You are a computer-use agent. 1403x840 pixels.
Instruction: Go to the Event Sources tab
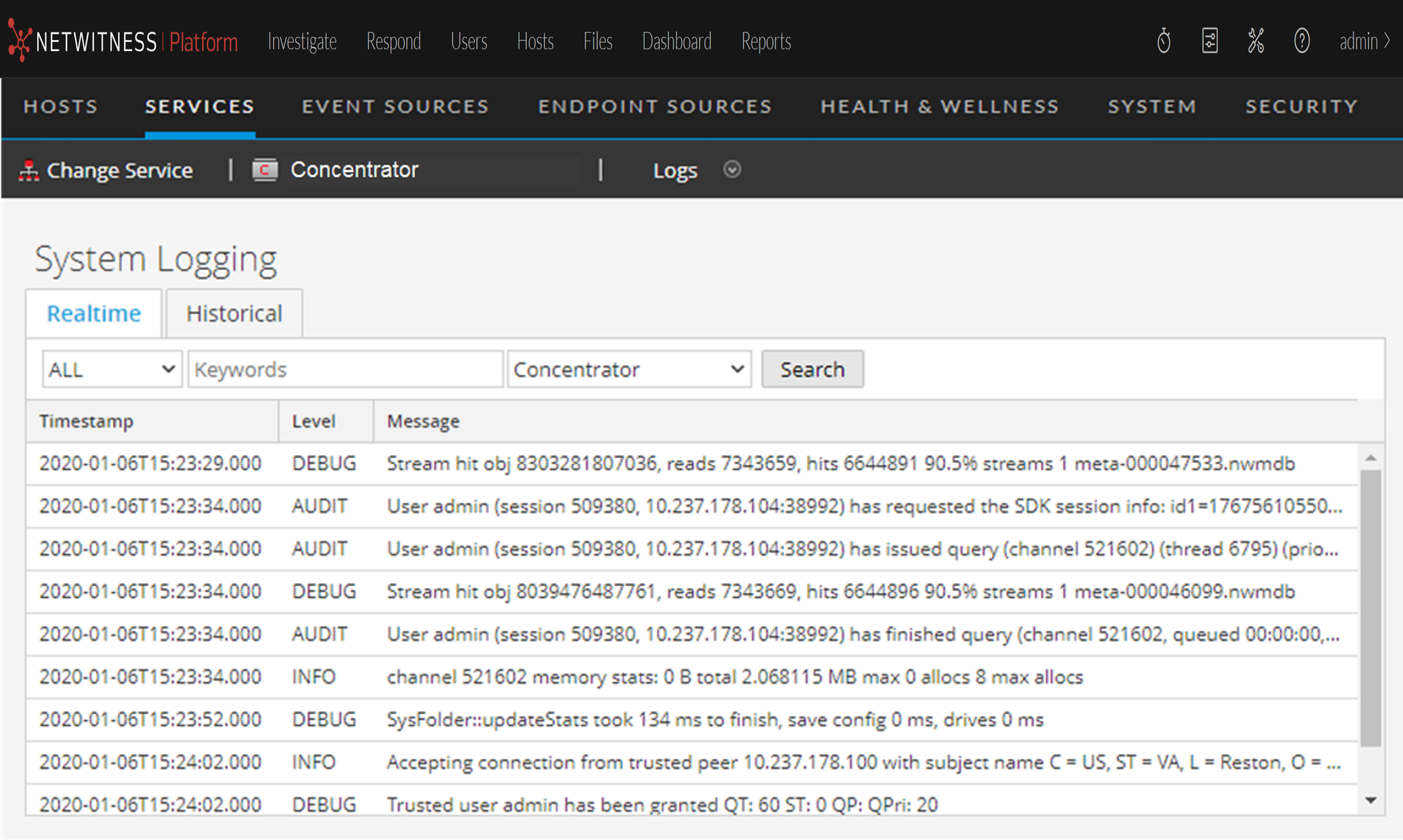(x=395, y=106)
